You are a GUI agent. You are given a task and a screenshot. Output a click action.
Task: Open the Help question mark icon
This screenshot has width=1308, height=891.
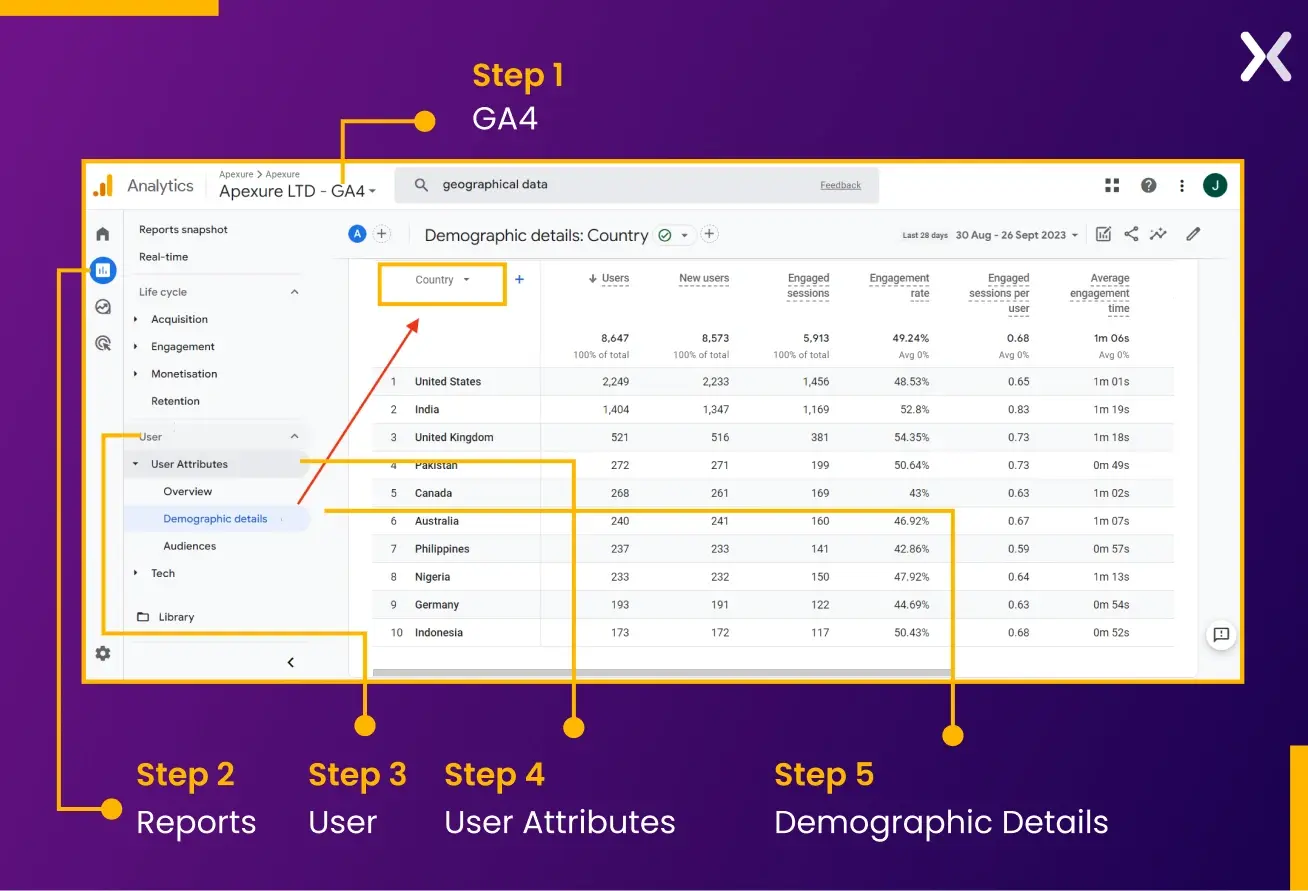[x=1149, y=185]
